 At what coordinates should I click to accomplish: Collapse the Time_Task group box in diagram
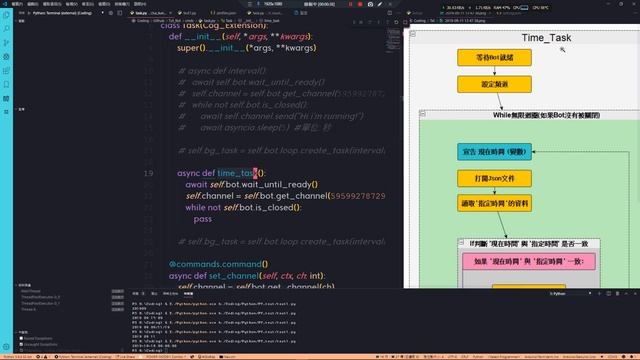point(413,34)
